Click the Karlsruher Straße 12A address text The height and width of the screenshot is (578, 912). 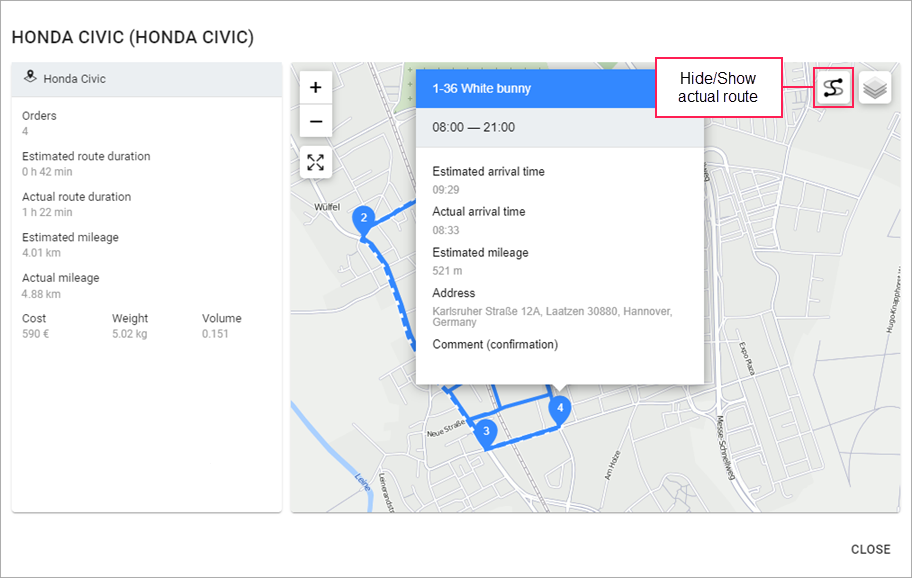click(552, 317)
